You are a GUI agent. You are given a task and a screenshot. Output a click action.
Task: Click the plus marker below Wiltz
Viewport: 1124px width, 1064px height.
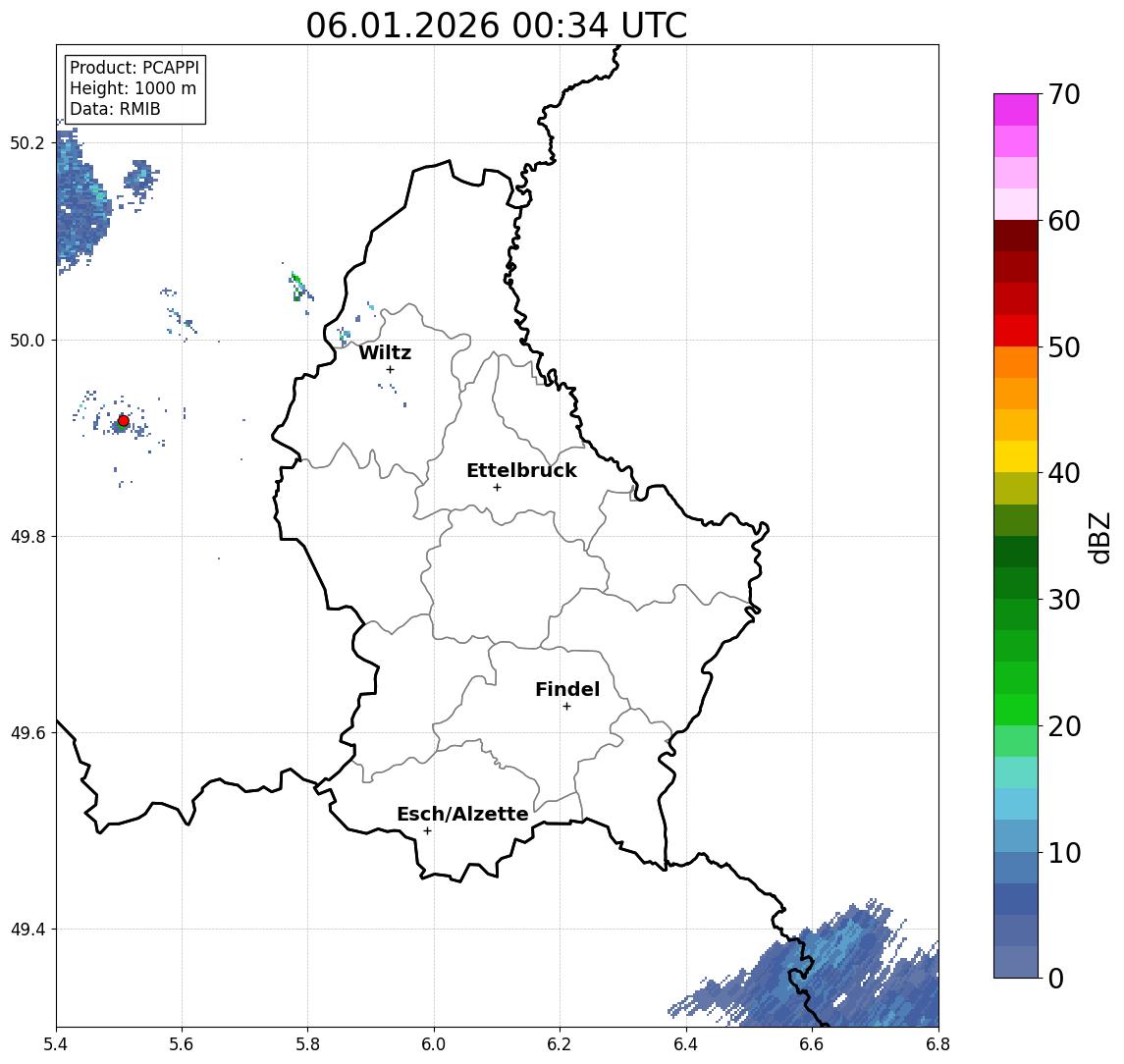click(390, 369)
